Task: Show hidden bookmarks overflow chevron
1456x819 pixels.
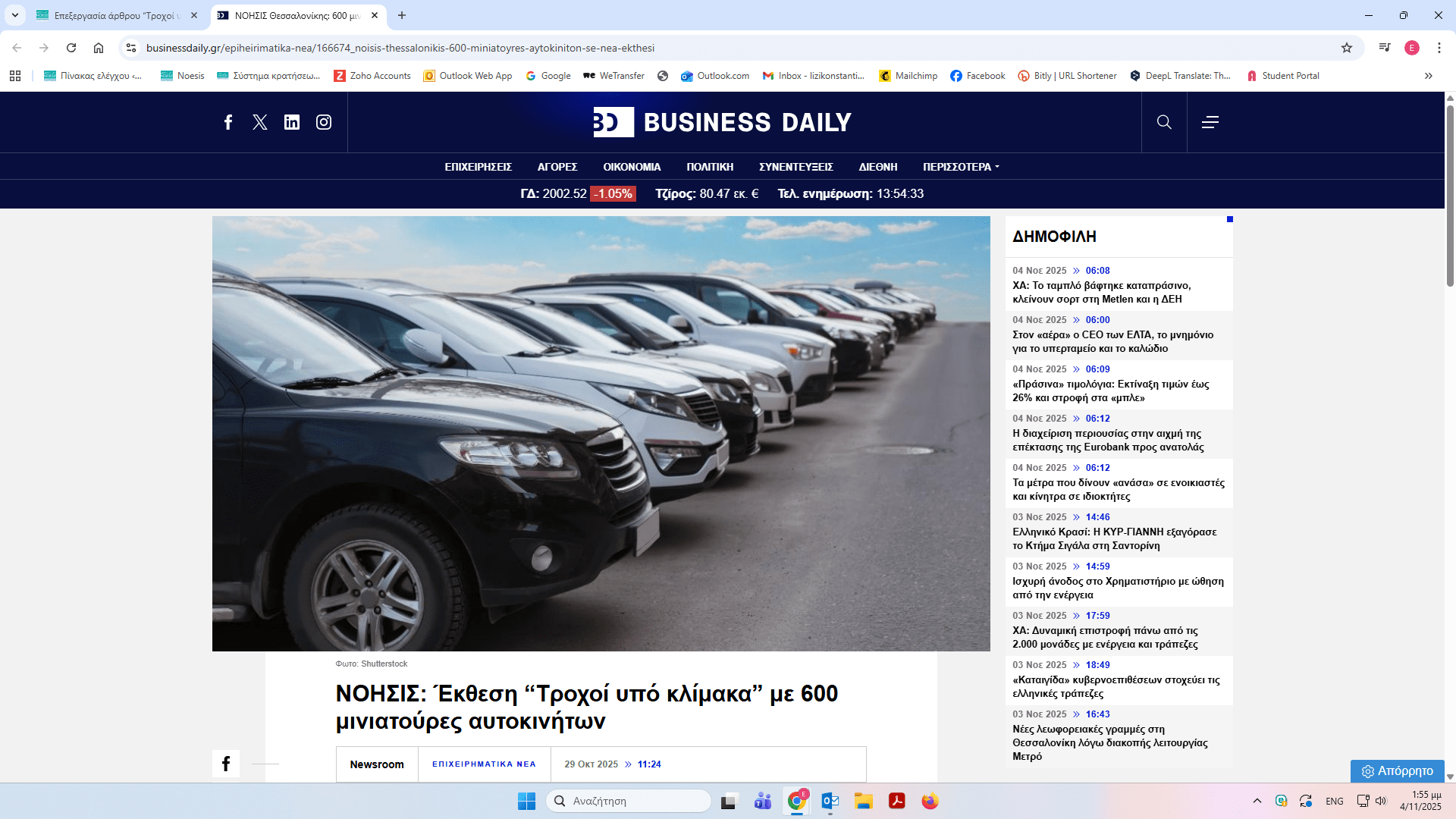Action: pos(1429,76)
